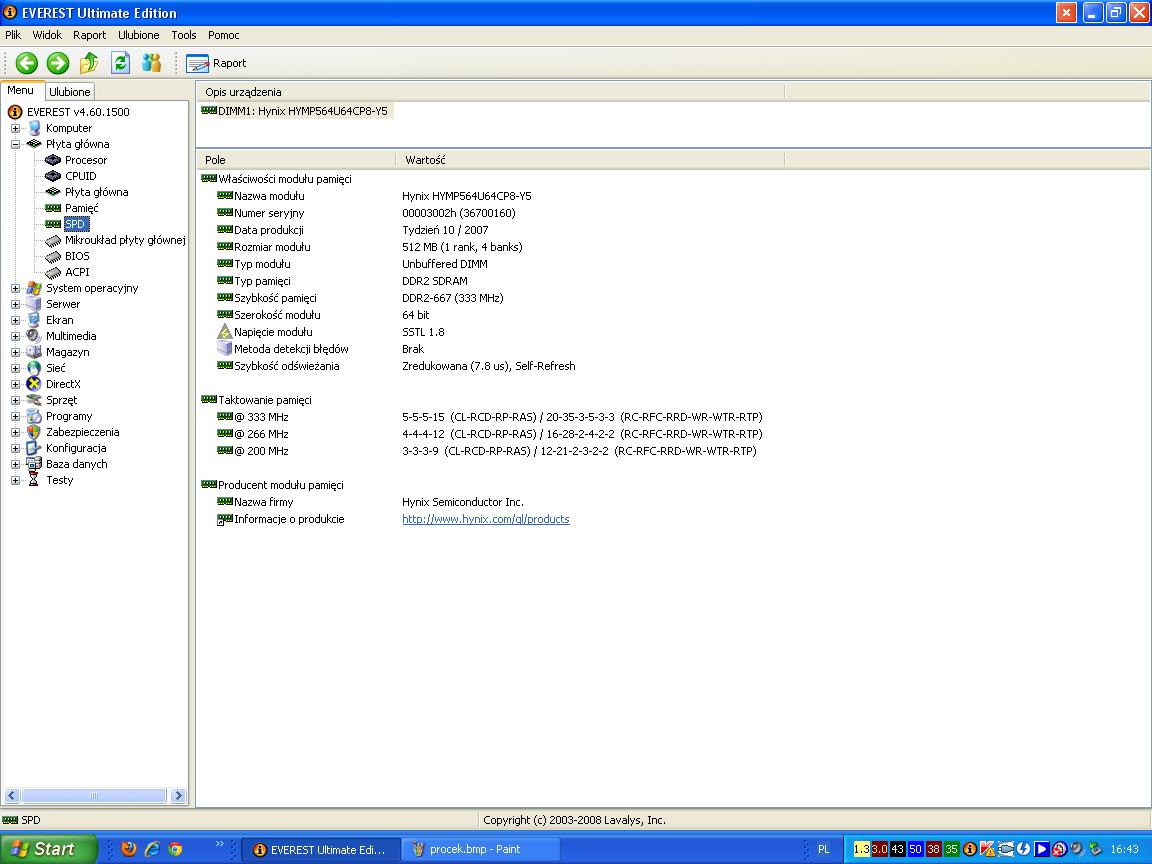The width and height of the screenshot is (1152, 864).
Task: Expand the Ekran tree node
Action: pyautogui.click(x=15, y=320)
